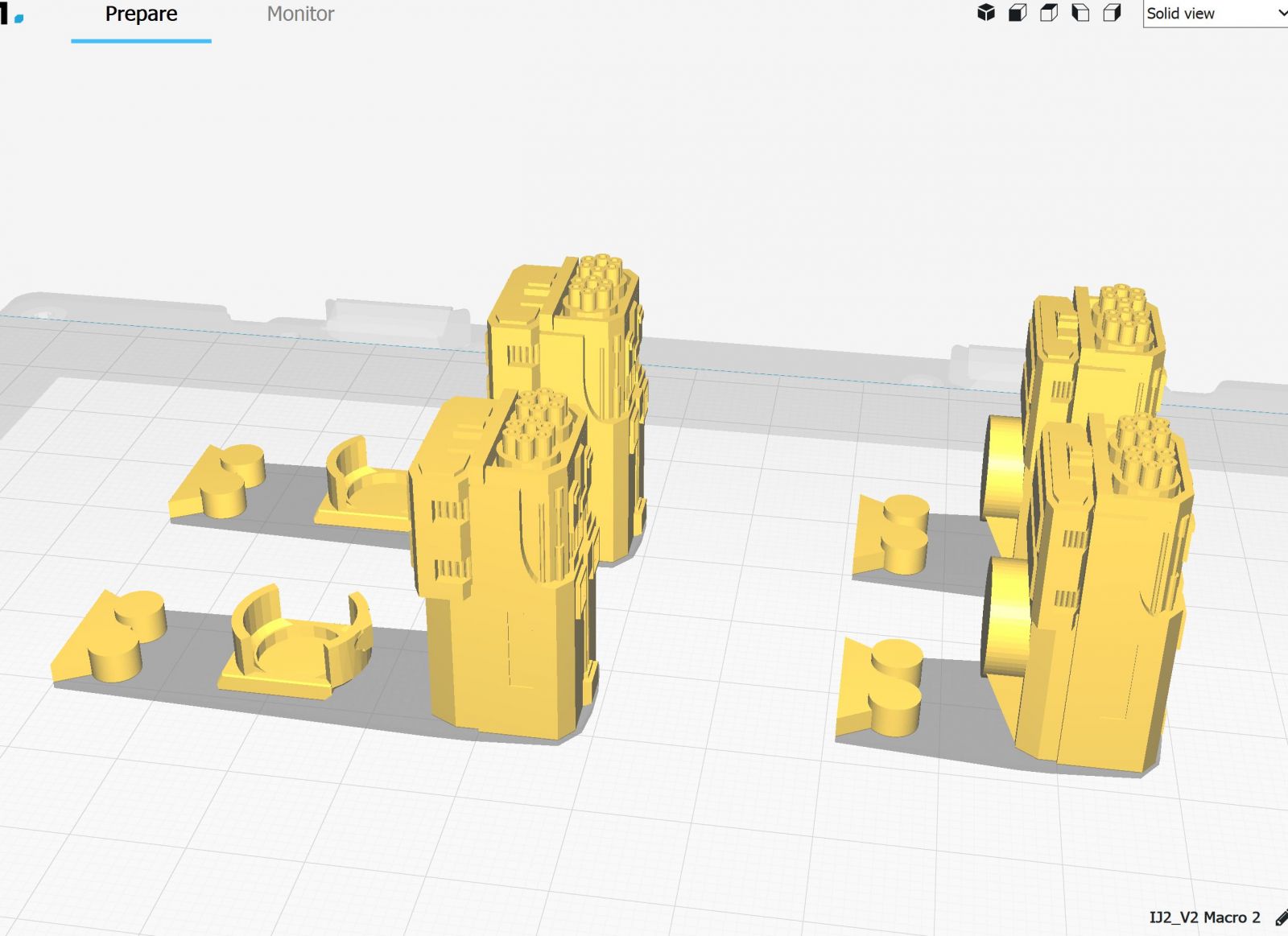Switch camera to 3D isometric view

click(986, 13)
